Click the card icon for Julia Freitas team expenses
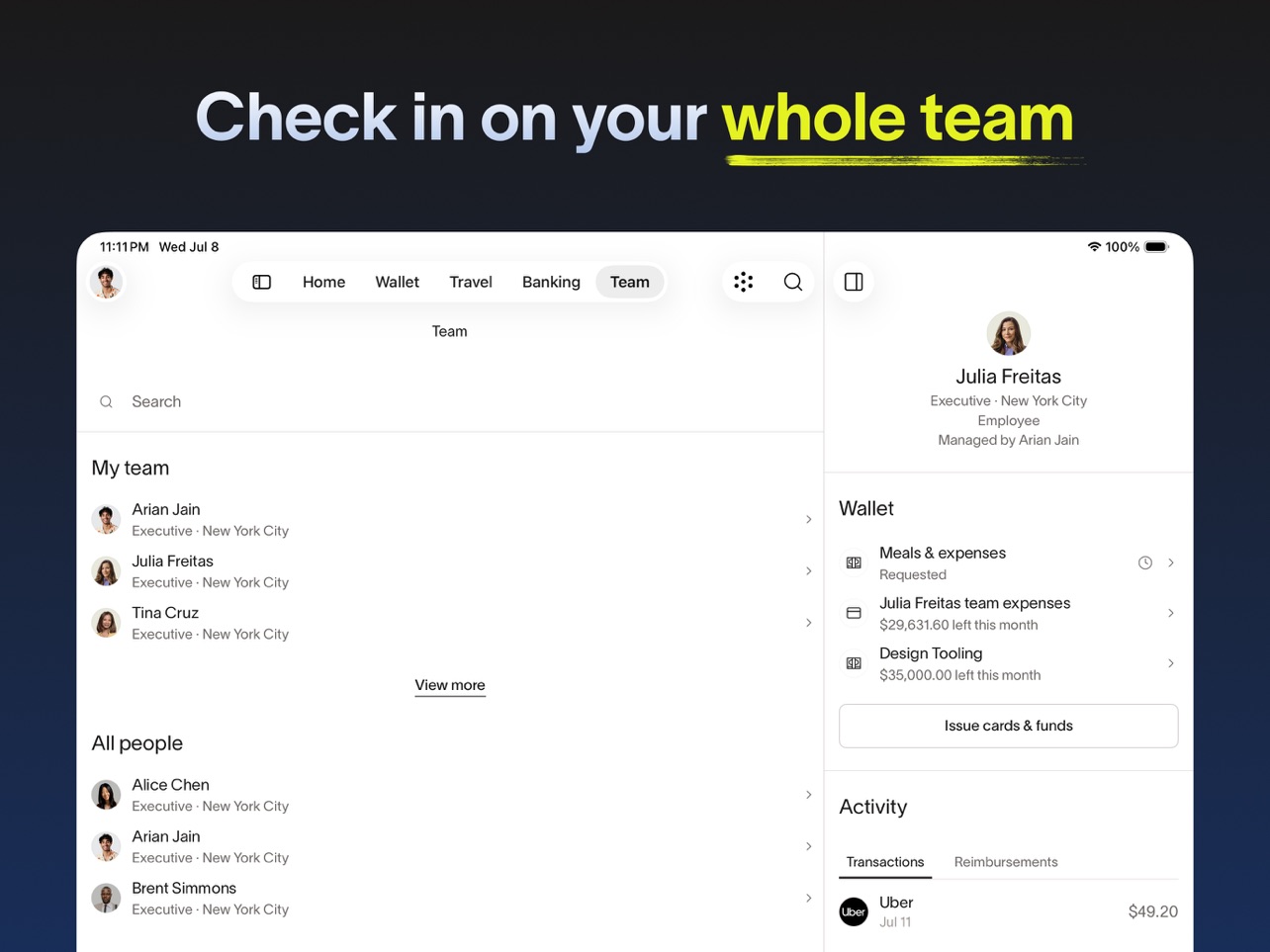Screen dimensions: 1270x952 tap(854, 613)
